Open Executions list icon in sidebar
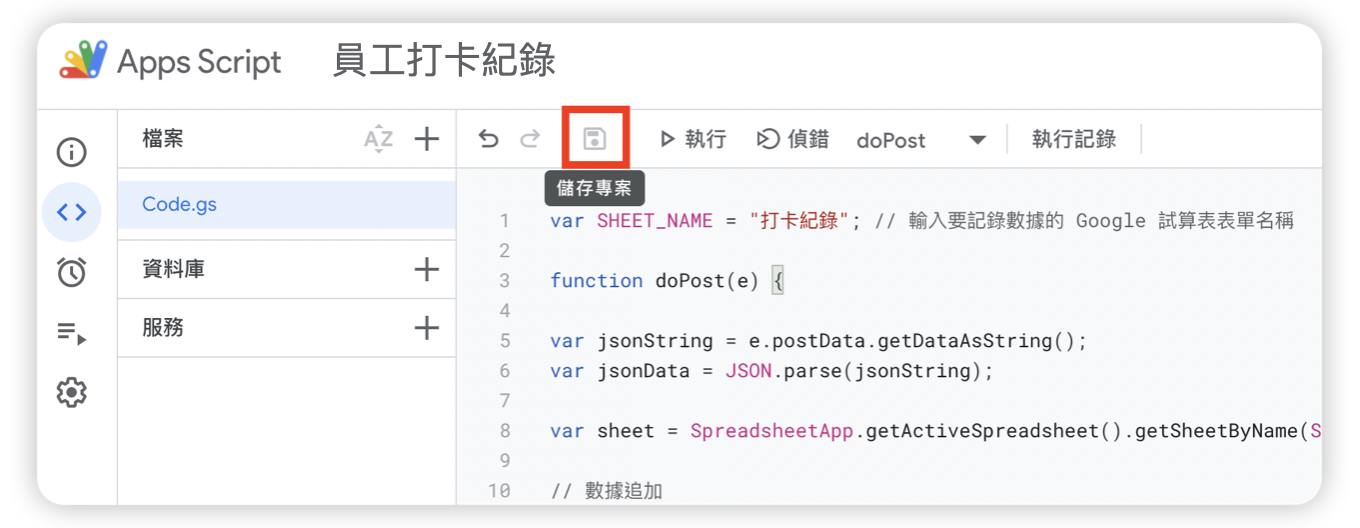The height and width of the screenshot is (528, 1360). click(71, 333)
